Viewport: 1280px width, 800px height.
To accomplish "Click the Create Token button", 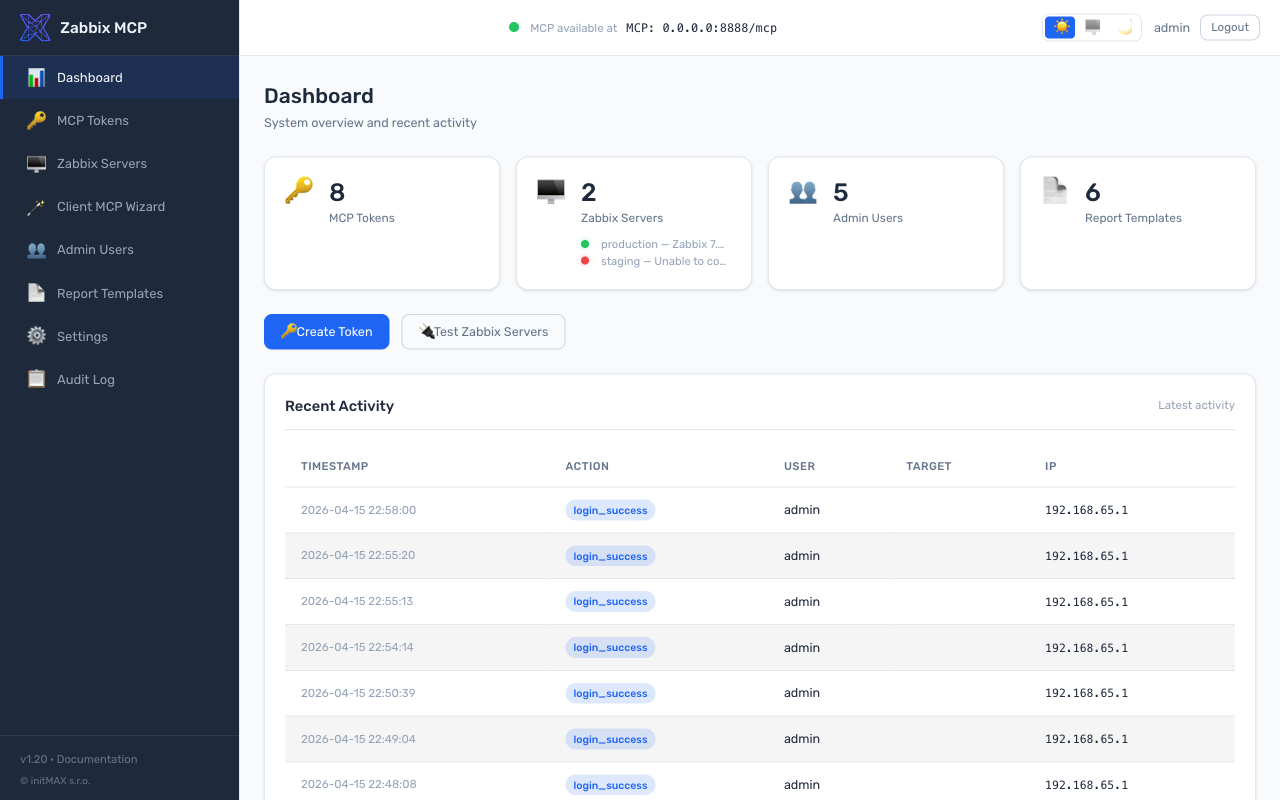I will coord(326,332).
